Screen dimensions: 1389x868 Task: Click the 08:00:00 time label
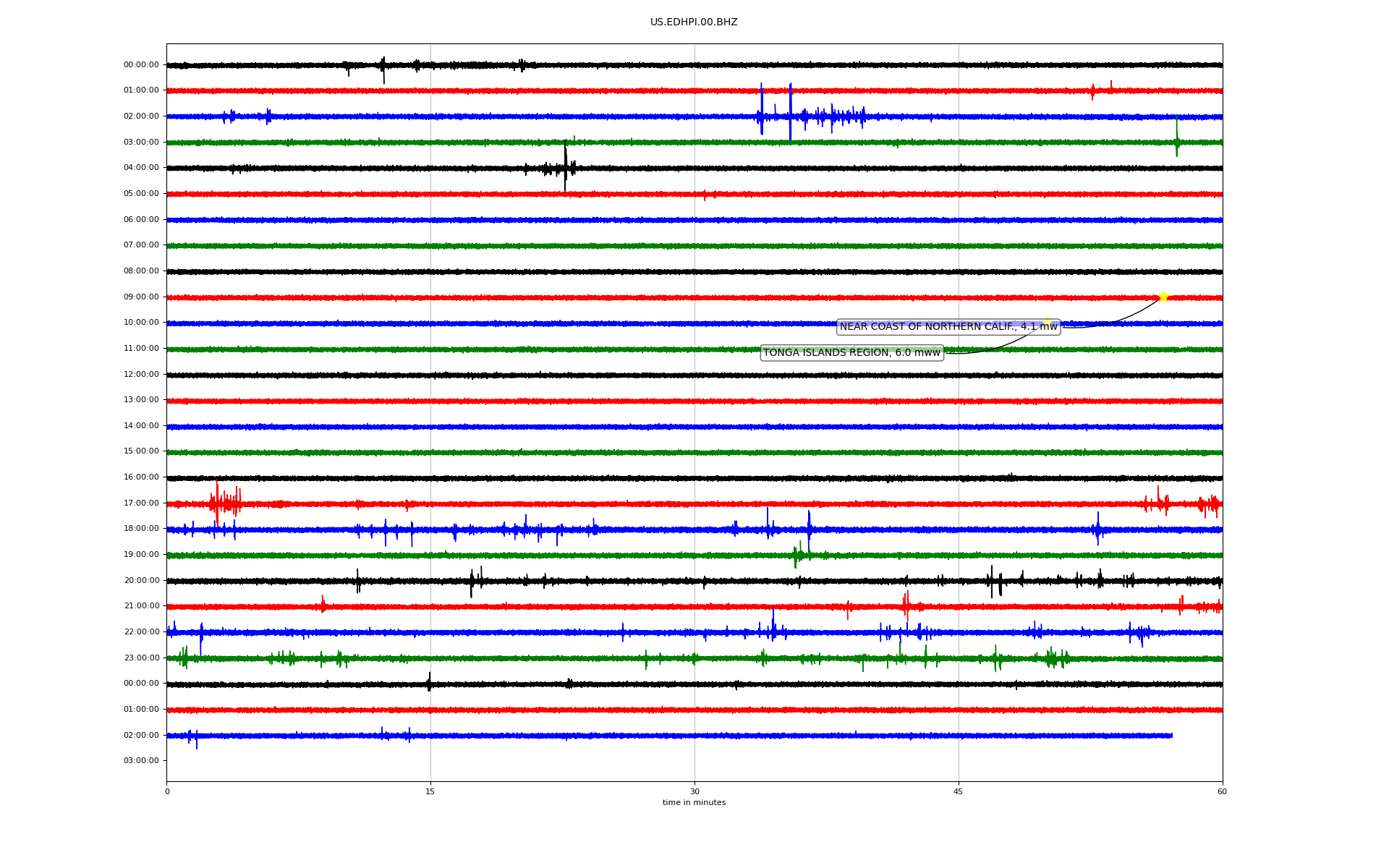(x=141, y=271)
